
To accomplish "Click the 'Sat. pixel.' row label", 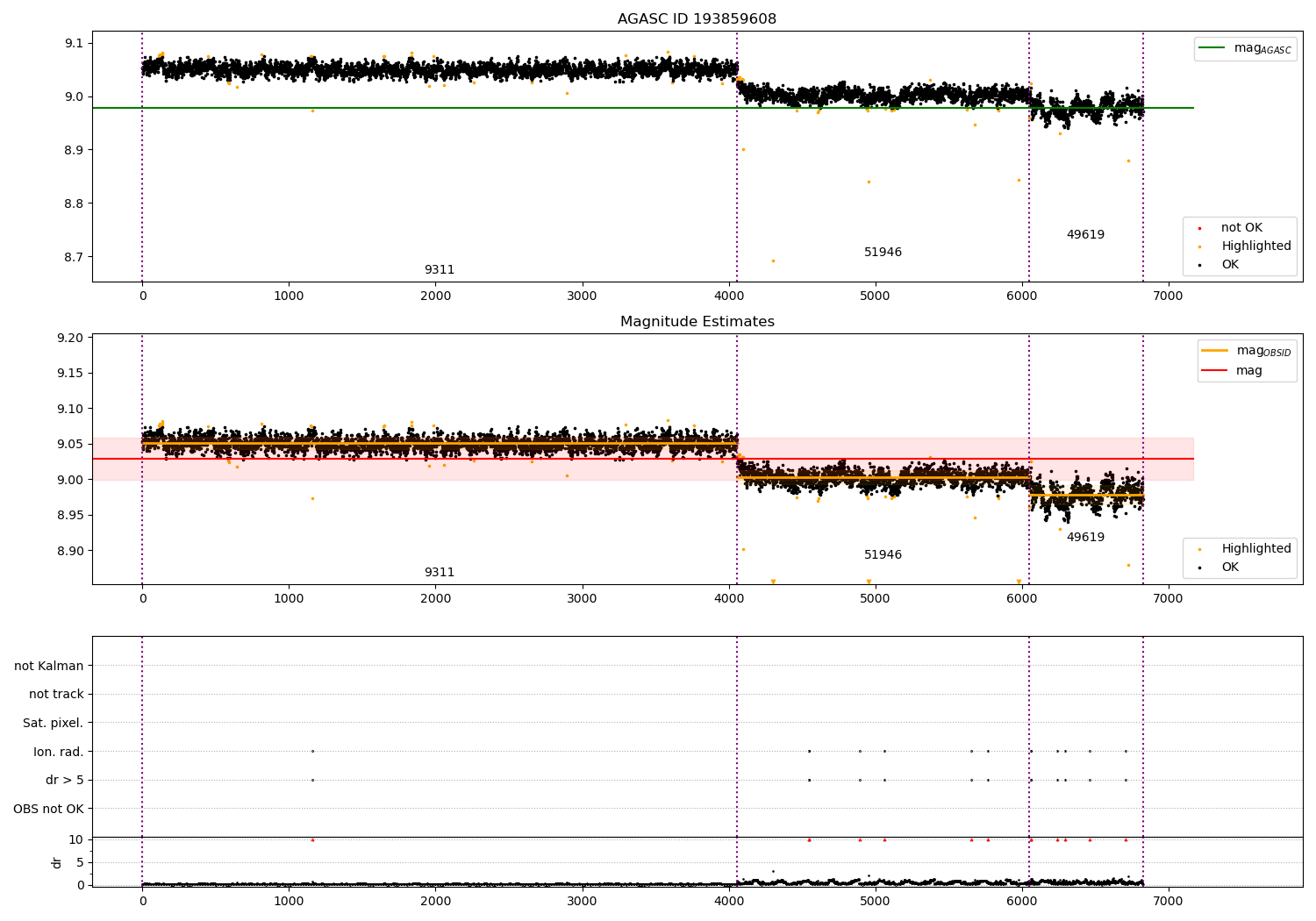I will coord(54,724).
